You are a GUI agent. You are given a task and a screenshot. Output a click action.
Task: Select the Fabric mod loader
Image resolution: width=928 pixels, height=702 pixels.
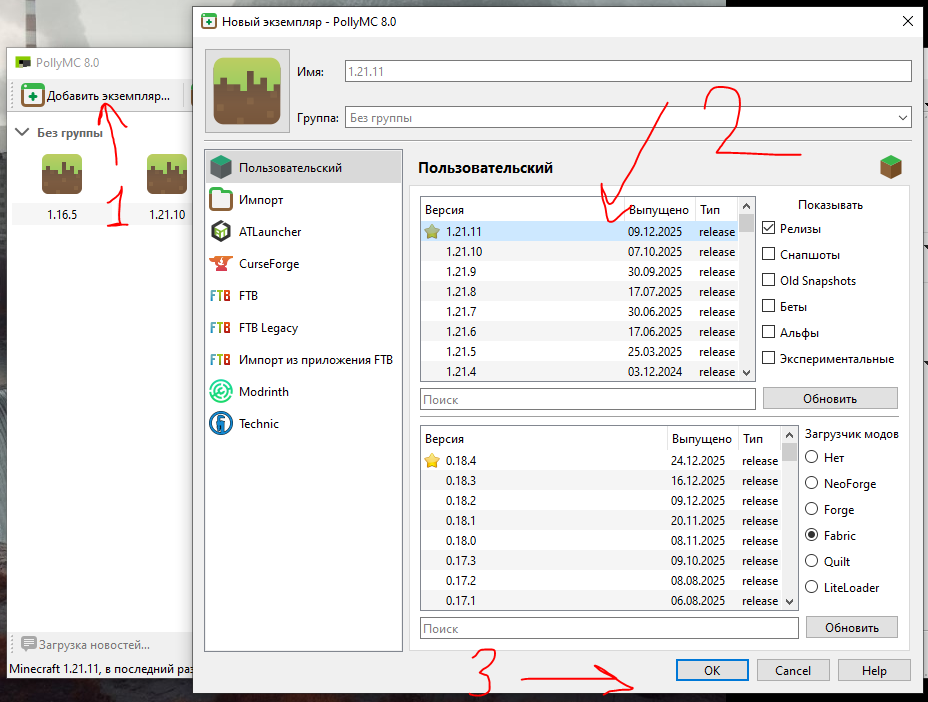pos(811,535)
